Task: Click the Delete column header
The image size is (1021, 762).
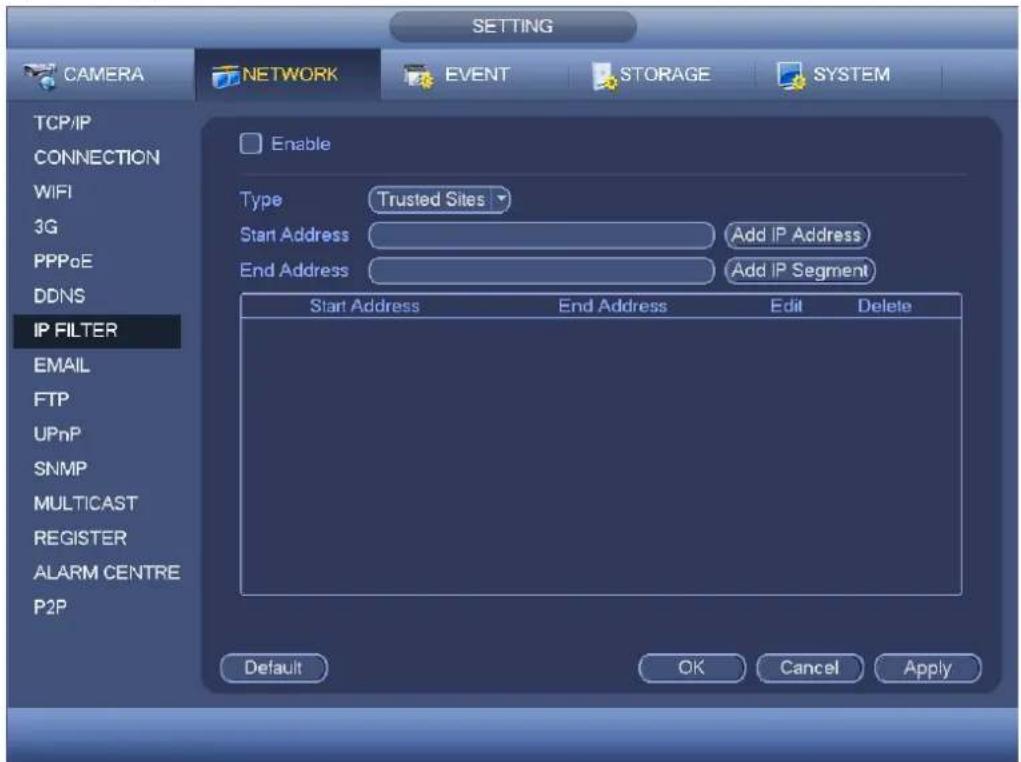Action: point(884,305)
